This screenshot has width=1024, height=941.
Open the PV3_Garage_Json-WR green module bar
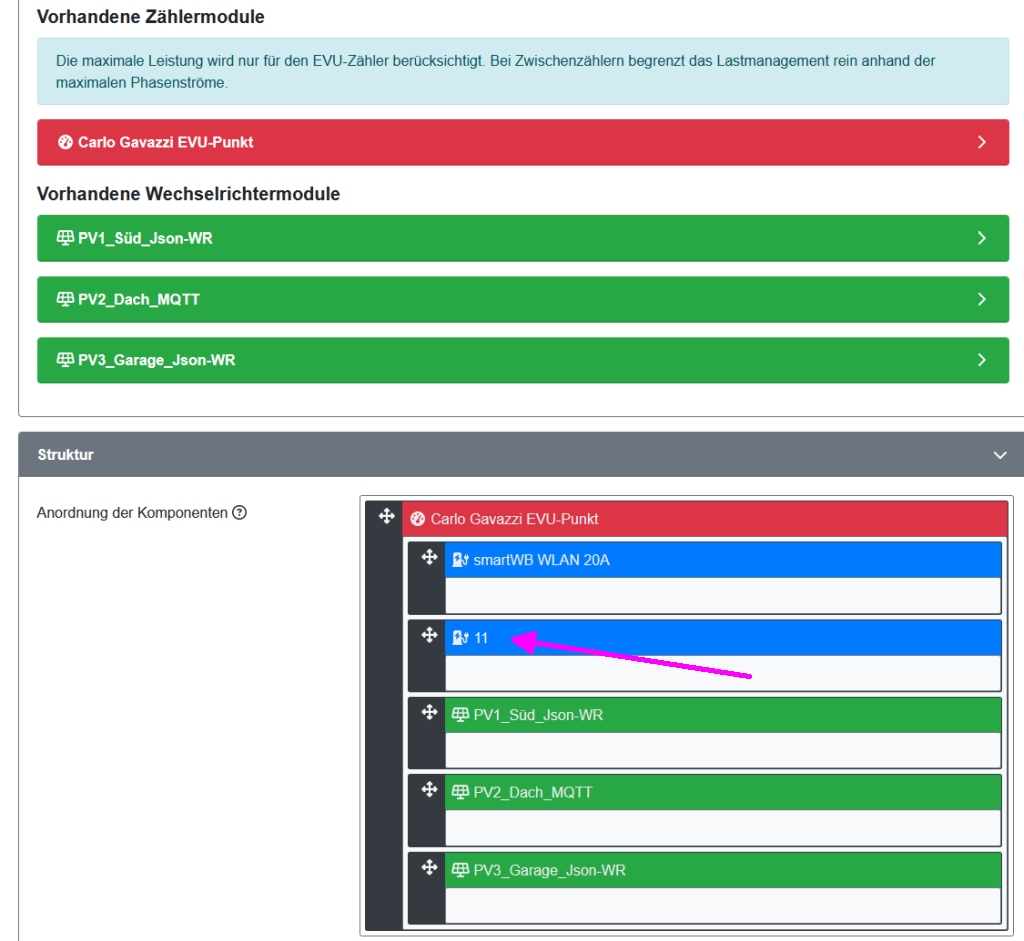point(523,360)
